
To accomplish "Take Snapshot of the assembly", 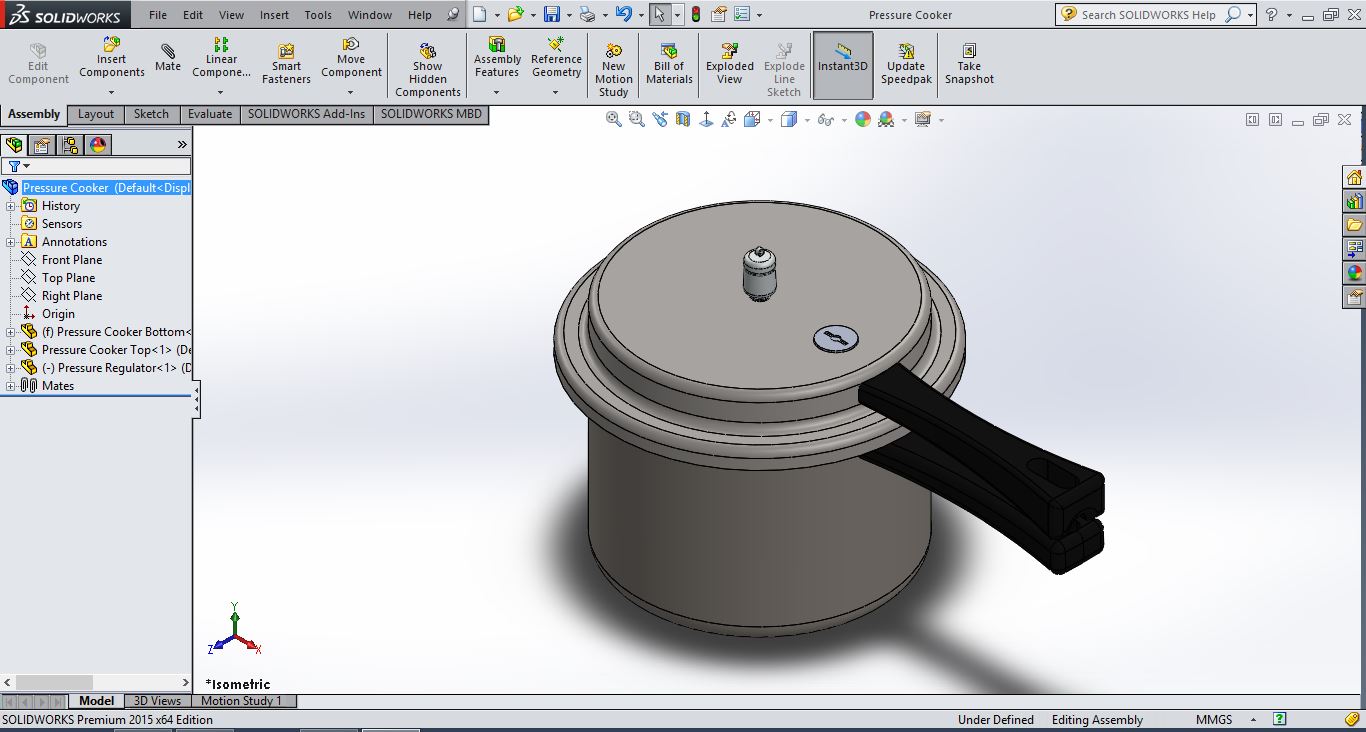I will (x=969, y=64).
